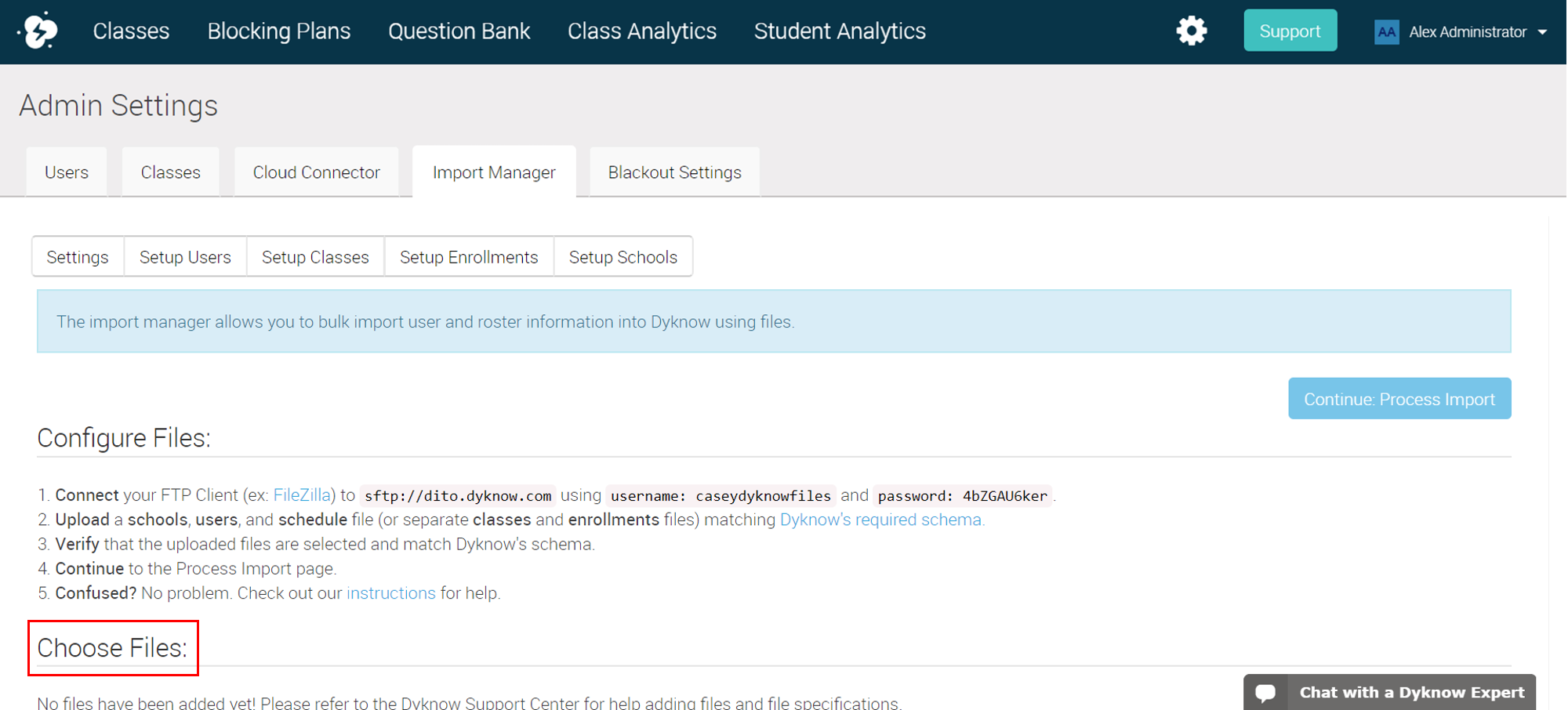Open Setup Enrollments sub-tab

(x=469, y=257)
